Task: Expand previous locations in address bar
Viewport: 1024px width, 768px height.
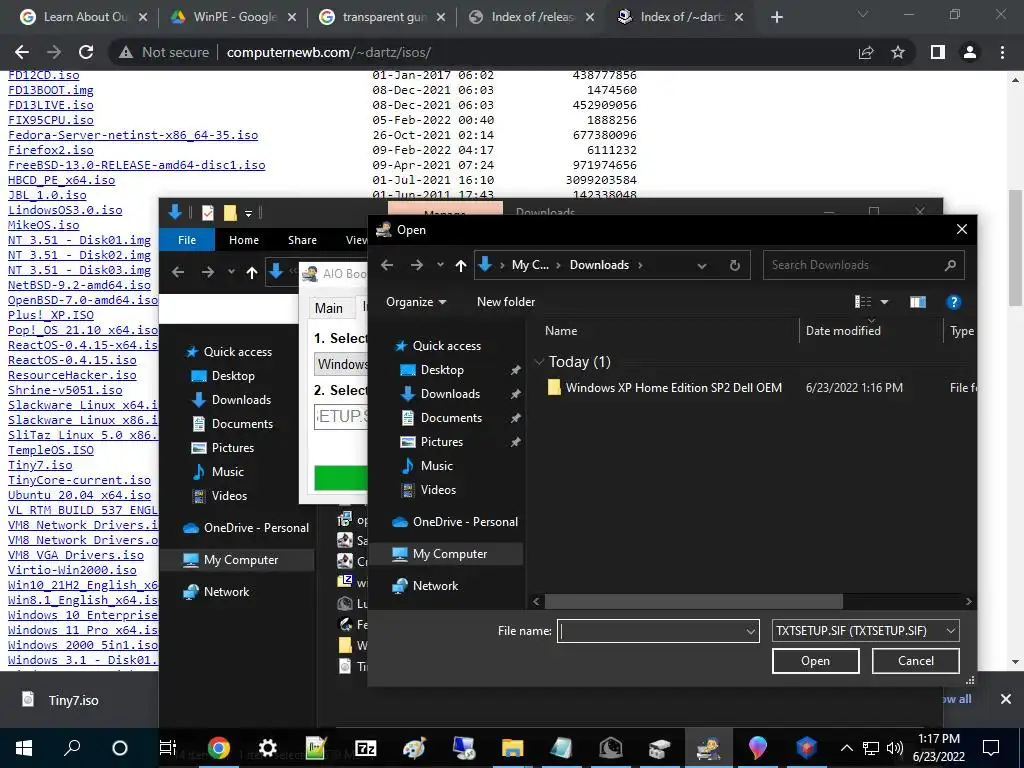Action: [x=702, y=265]
